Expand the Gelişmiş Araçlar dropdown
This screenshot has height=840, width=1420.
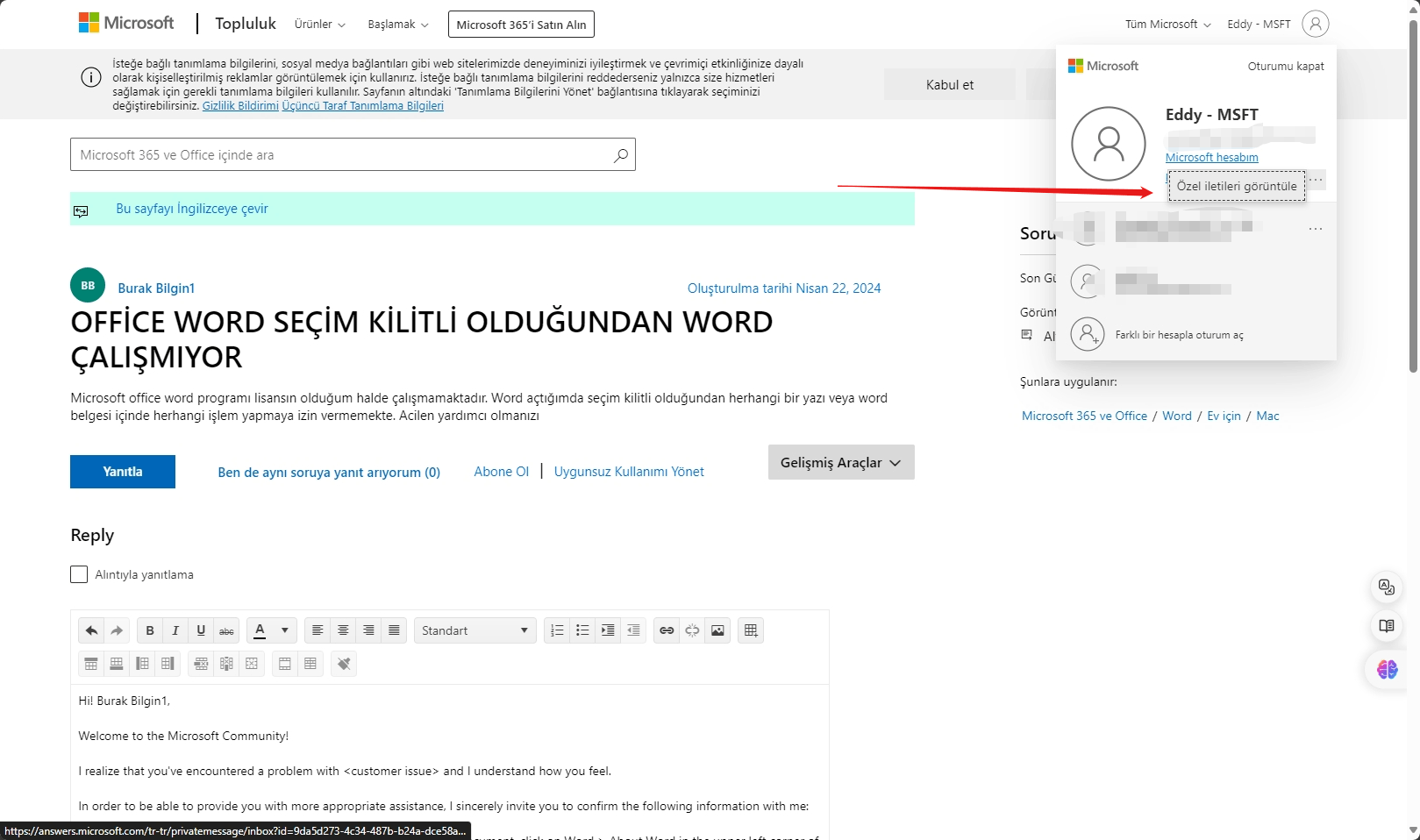pyautogui.click(x=841, y=462)
